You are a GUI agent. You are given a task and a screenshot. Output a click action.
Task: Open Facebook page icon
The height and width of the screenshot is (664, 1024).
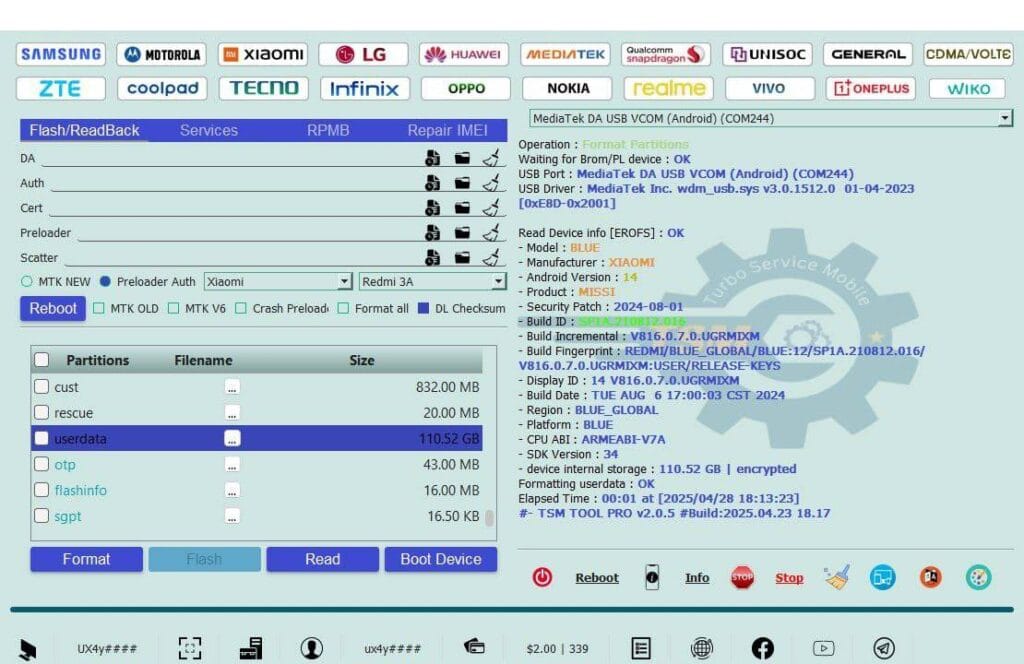(x=763, y=648)
